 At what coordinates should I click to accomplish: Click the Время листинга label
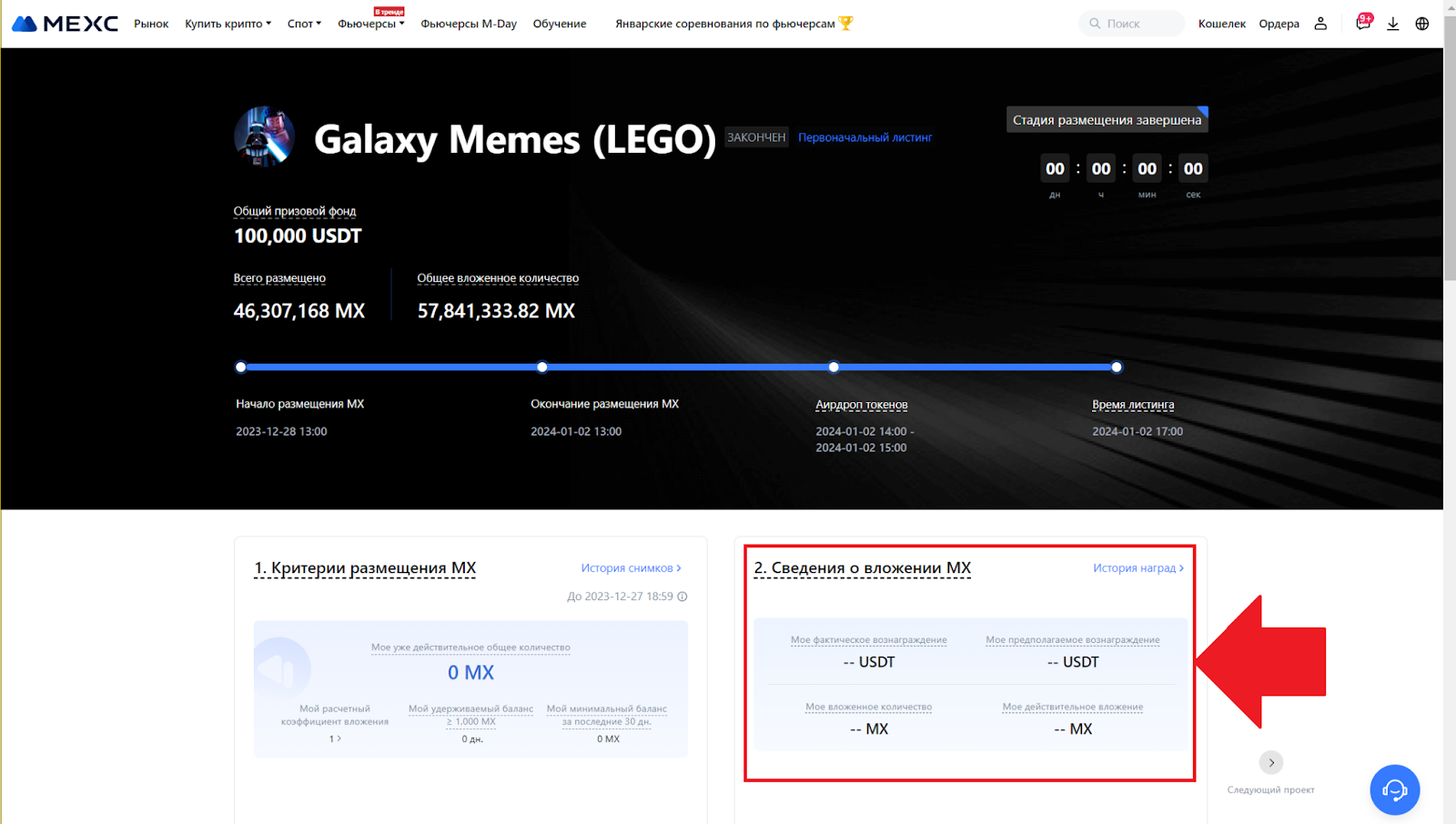click(1133, 405)
